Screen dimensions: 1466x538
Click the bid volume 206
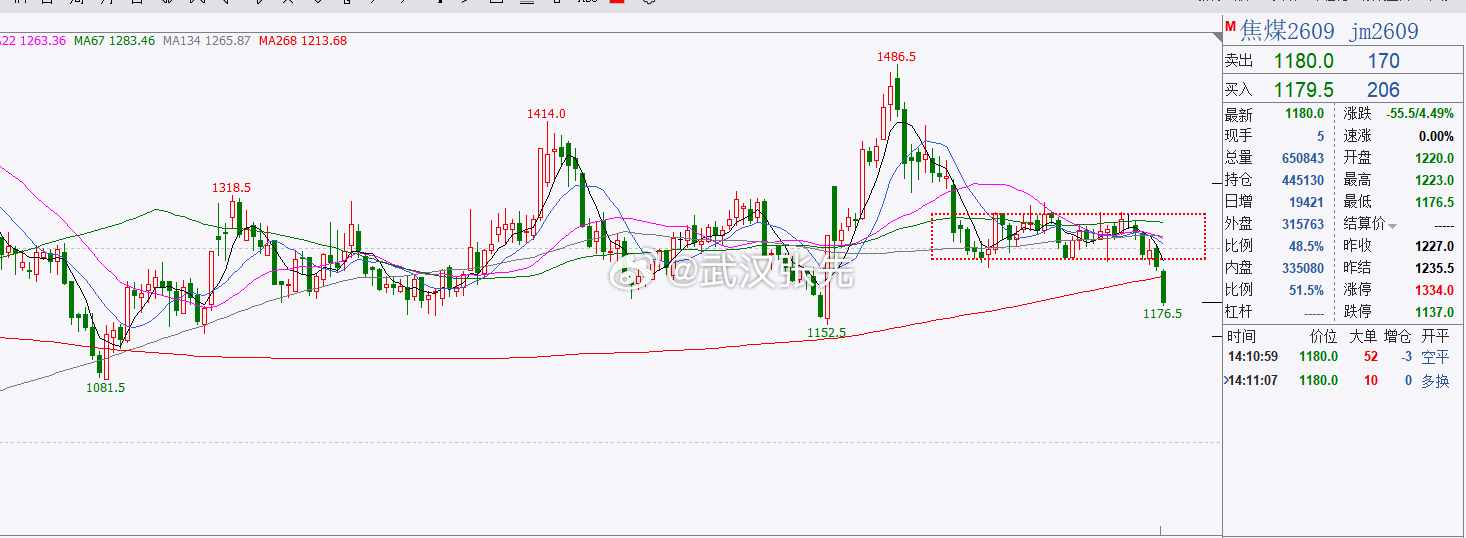(1383, 90)
